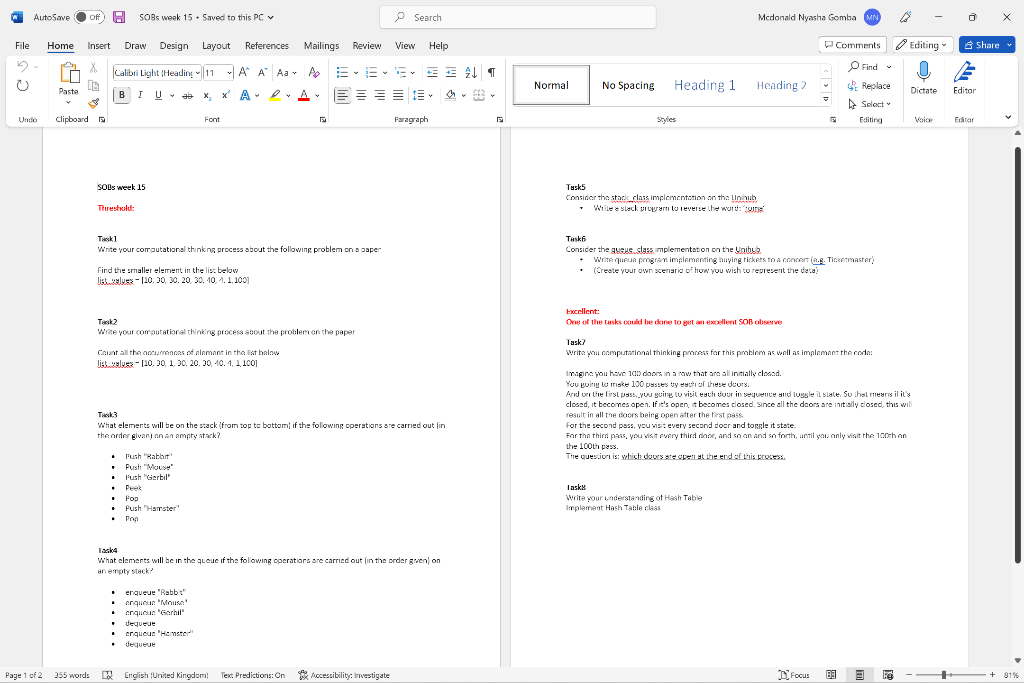Align paragraph to the right
This screenshot has width=1024, height=683.
(x=379, y=95)
